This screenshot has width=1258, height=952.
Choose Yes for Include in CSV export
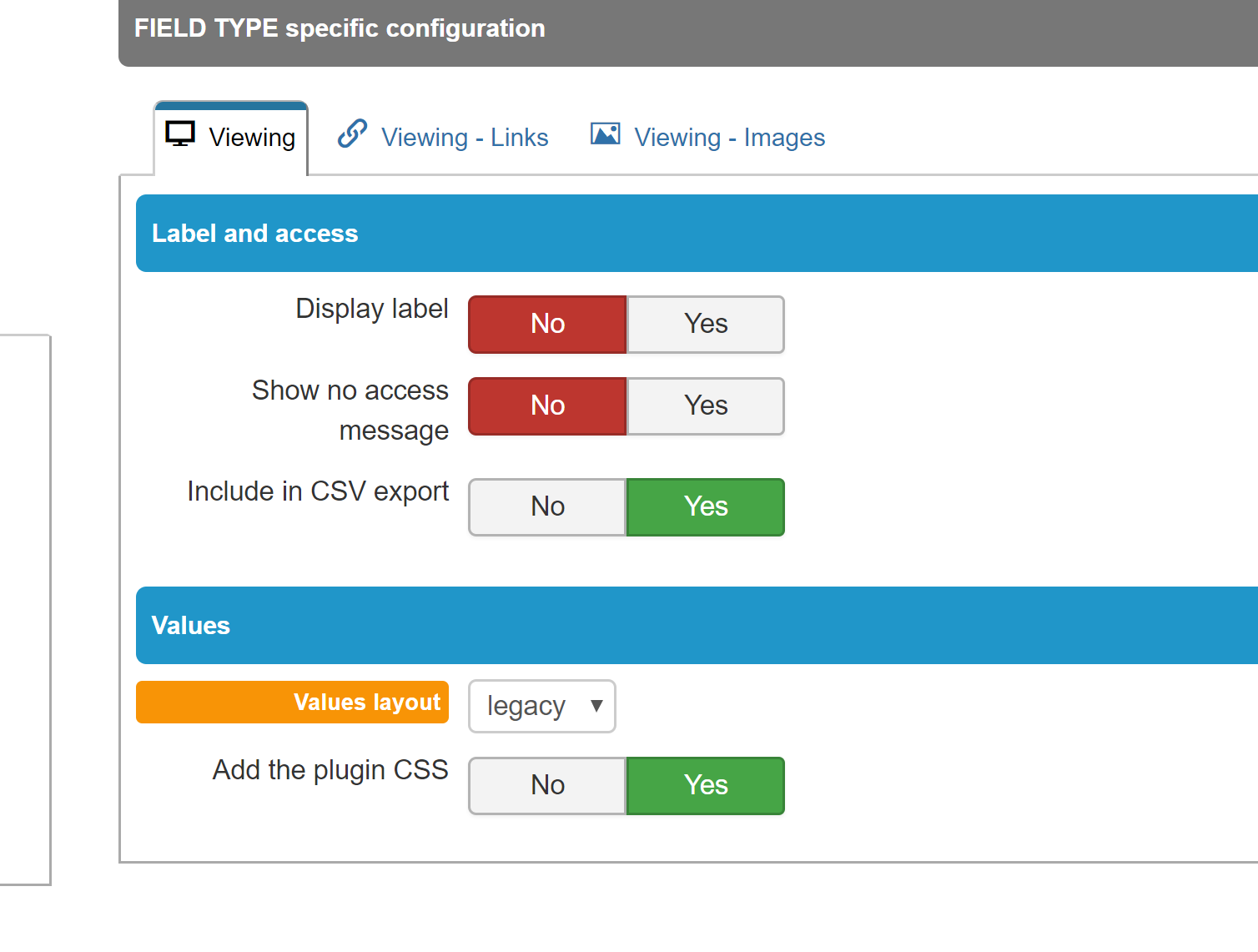tap(705, 506)
